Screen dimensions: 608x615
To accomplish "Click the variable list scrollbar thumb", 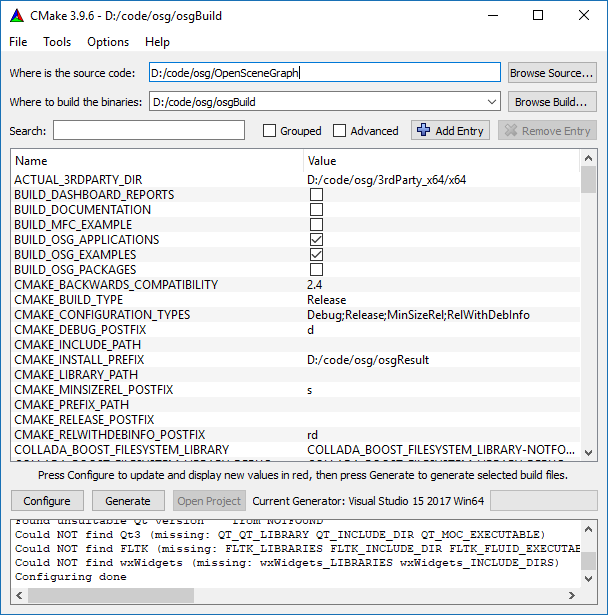I will pyautogui.click(x=588, y=180).
